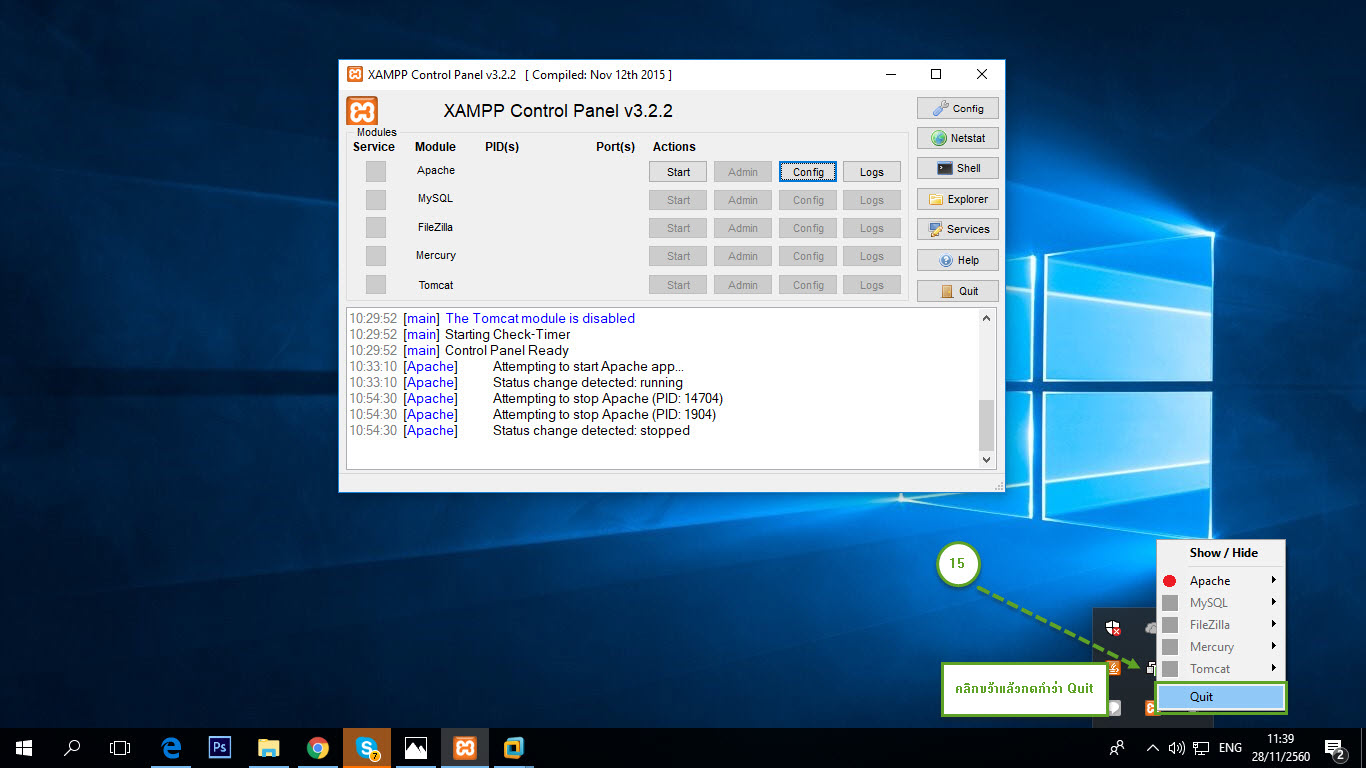Click Start in the MySQL row
1366x768 pixels.
pyautogui.click(x=678, y=200)
